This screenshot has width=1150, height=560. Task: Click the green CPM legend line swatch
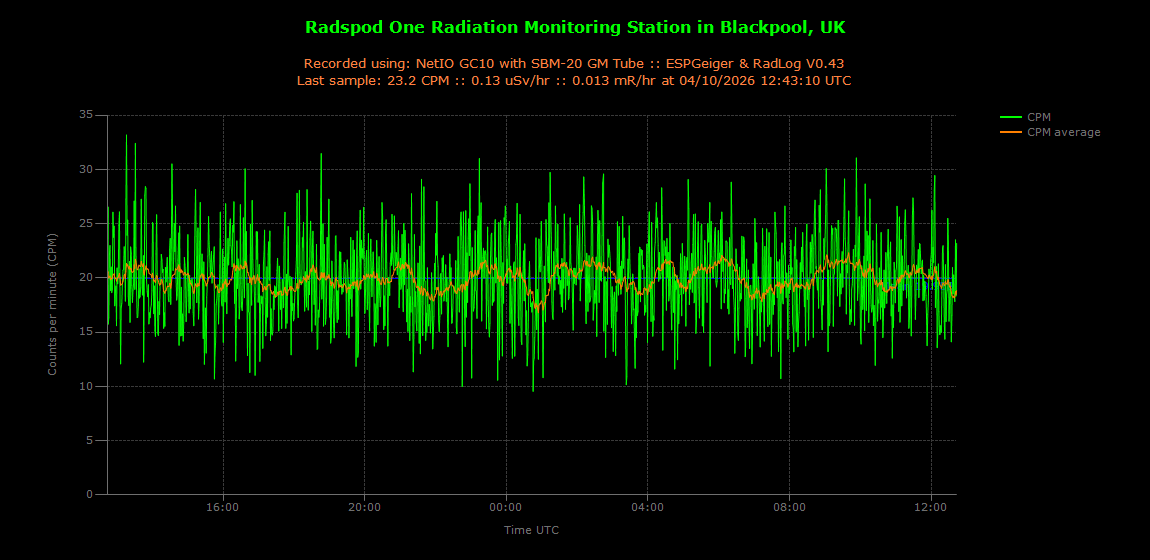[1011, 117]
